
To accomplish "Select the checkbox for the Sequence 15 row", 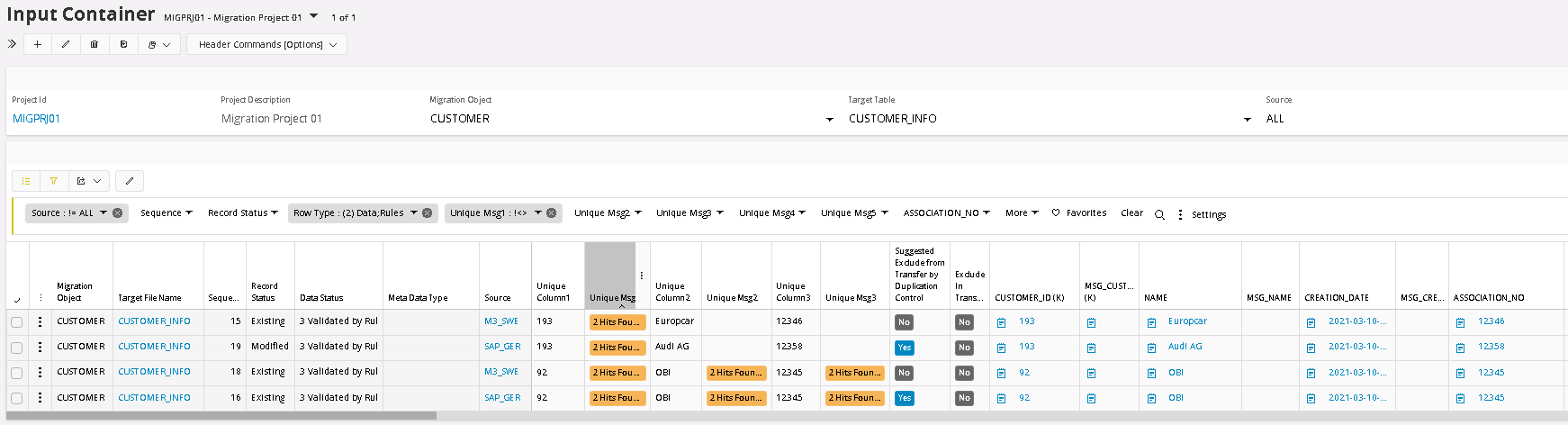I will 17,322.
